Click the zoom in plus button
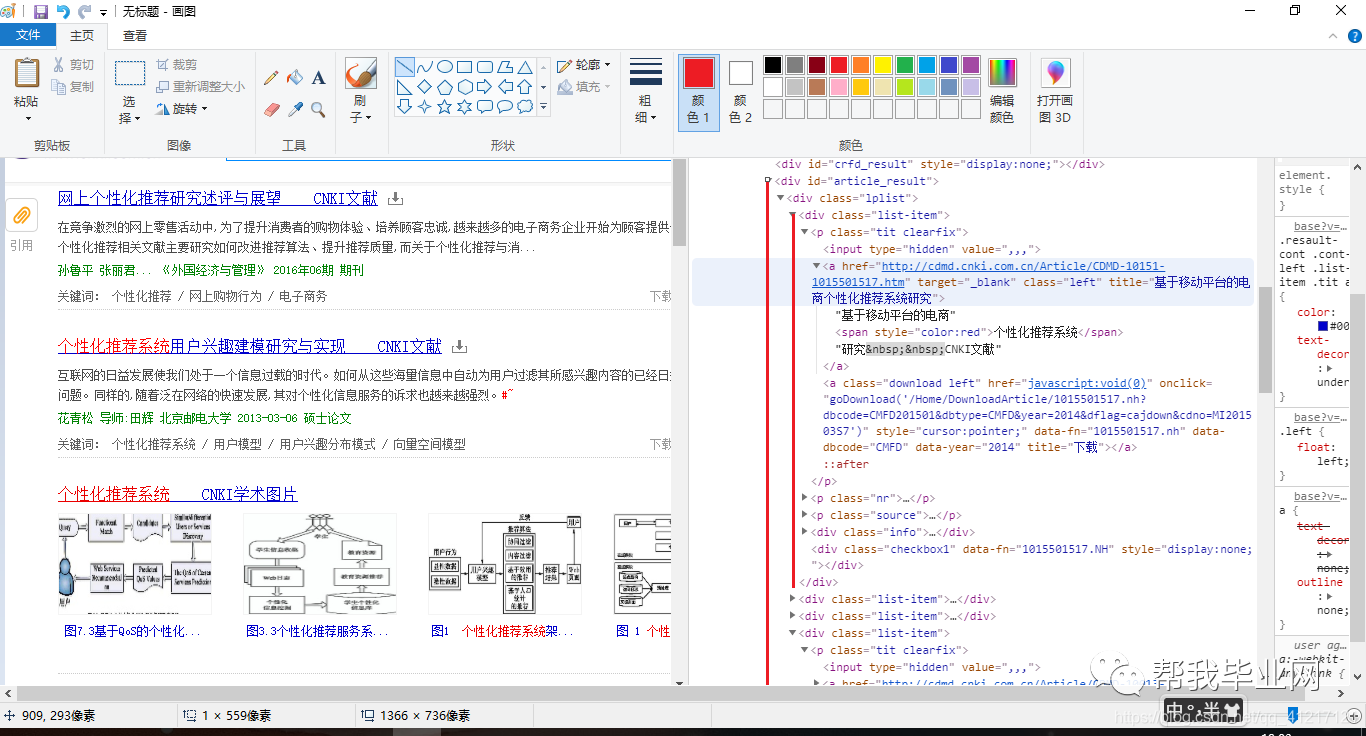The height and width of the screenshot is (736, 1366). click(x=1352, y=715)
